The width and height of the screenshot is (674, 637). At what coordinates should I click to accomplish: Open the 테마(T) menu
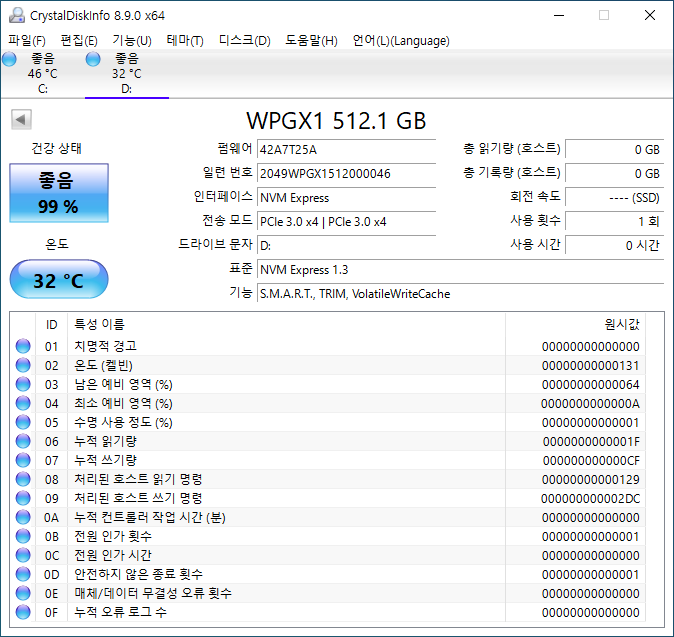coord(185,40)
